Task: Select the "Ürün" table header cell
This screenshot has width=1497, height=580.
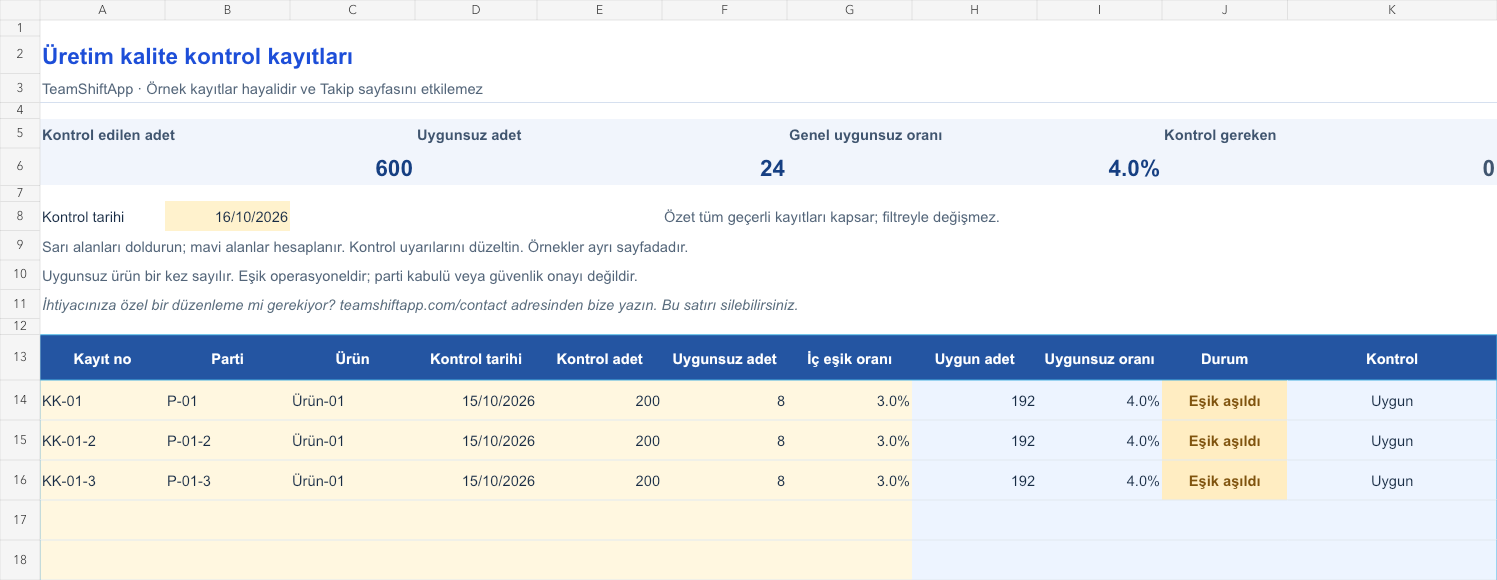Action: coord(352,359)
